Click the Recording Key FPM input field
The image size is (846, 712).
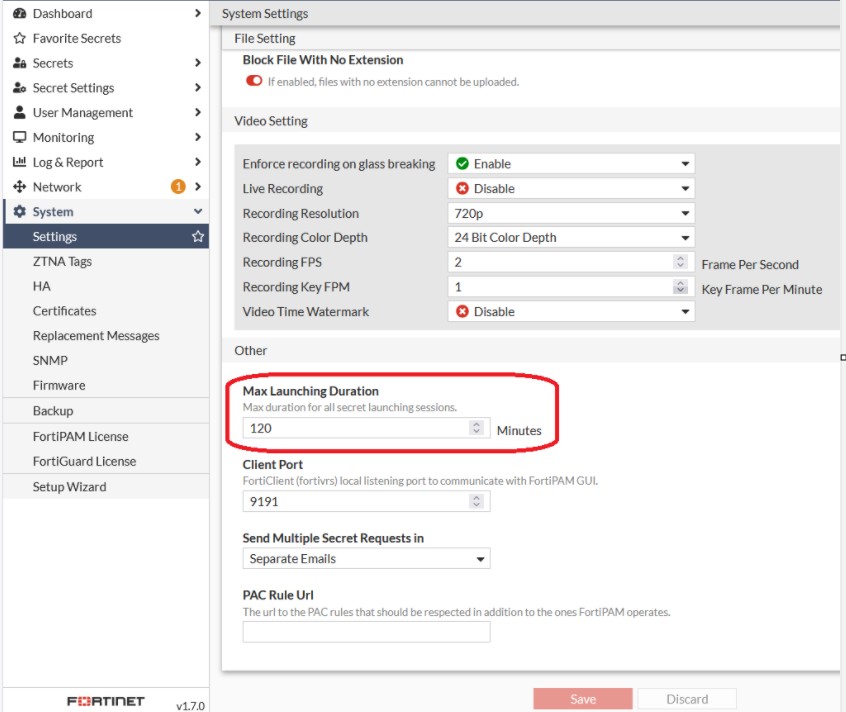pyautogui.click(x=571, y=287)
